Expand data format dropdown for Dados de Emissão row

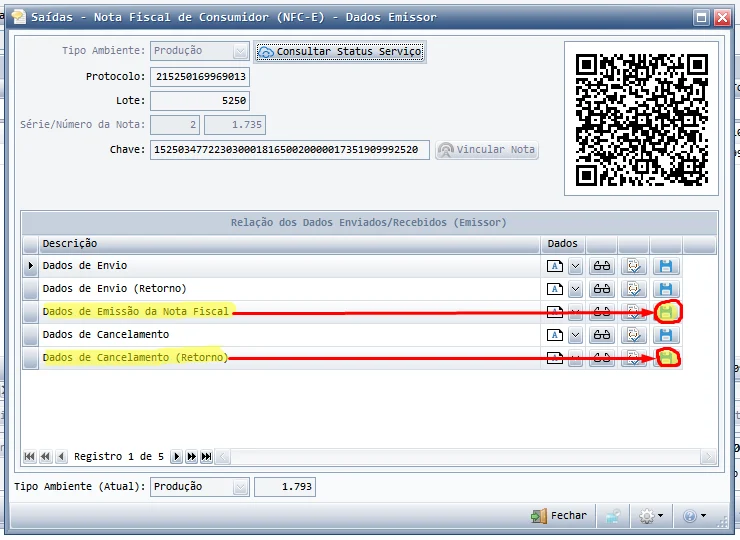(575, 312)
